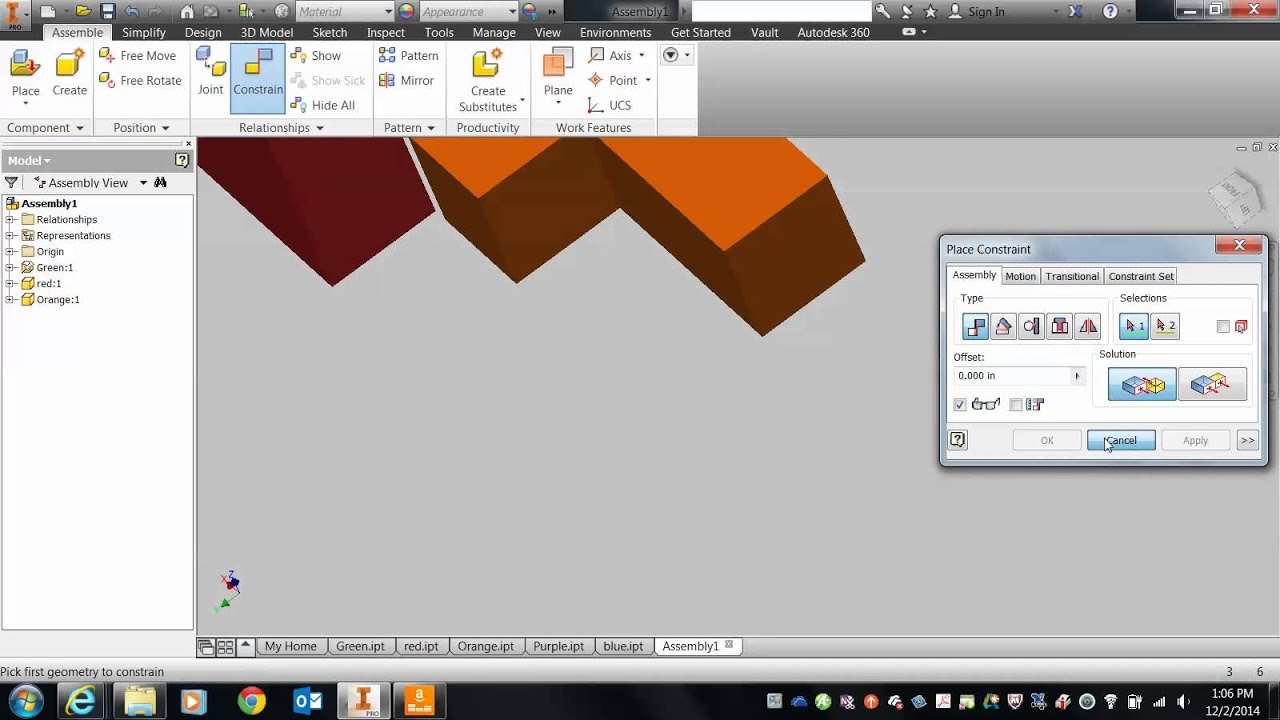Switch to the Transitional tab
The height and width of the screenshot is (720, 1280).
pyautogui.click(x=1072, y=276)
